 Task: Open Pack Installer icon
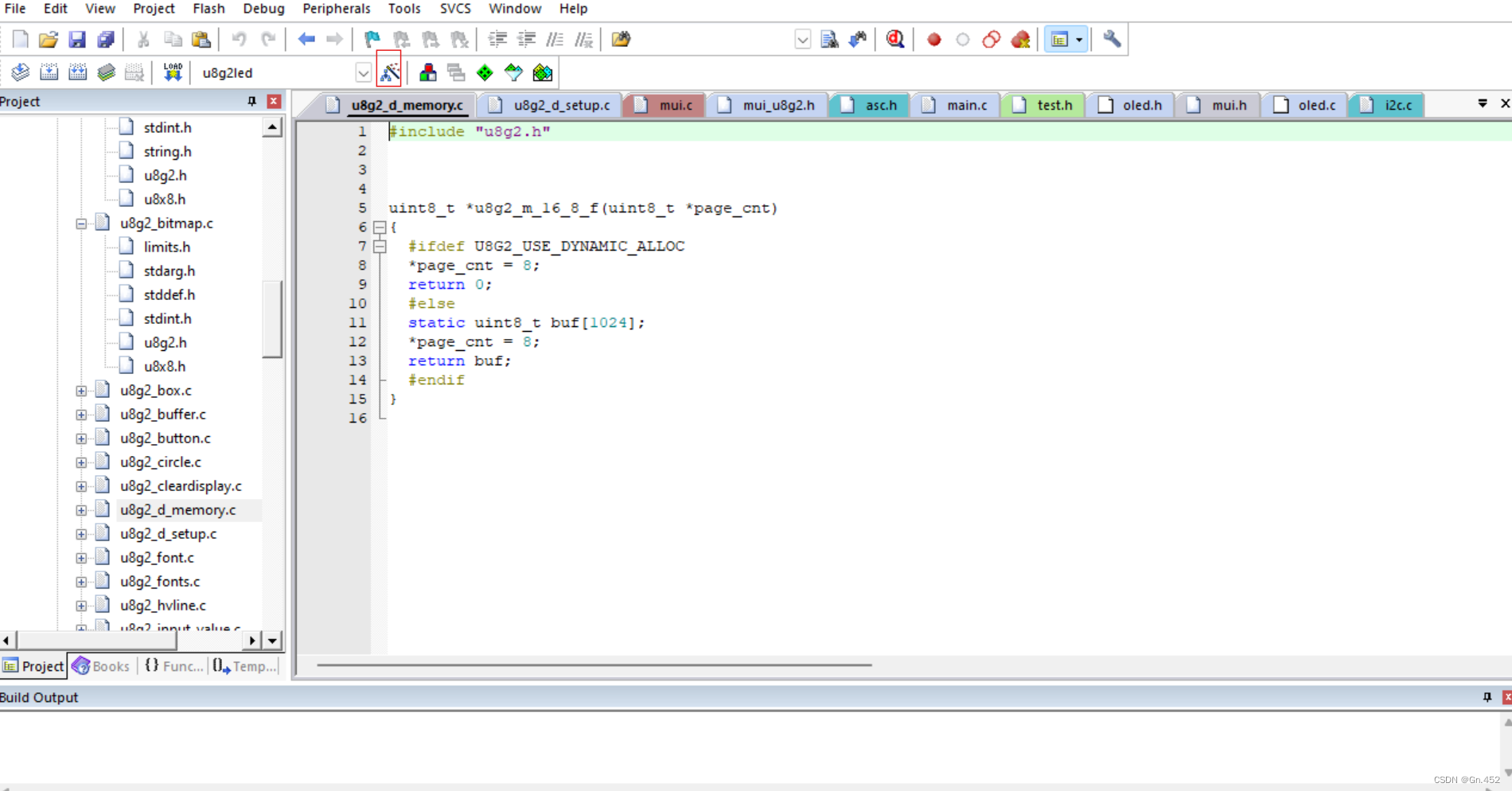543,72
